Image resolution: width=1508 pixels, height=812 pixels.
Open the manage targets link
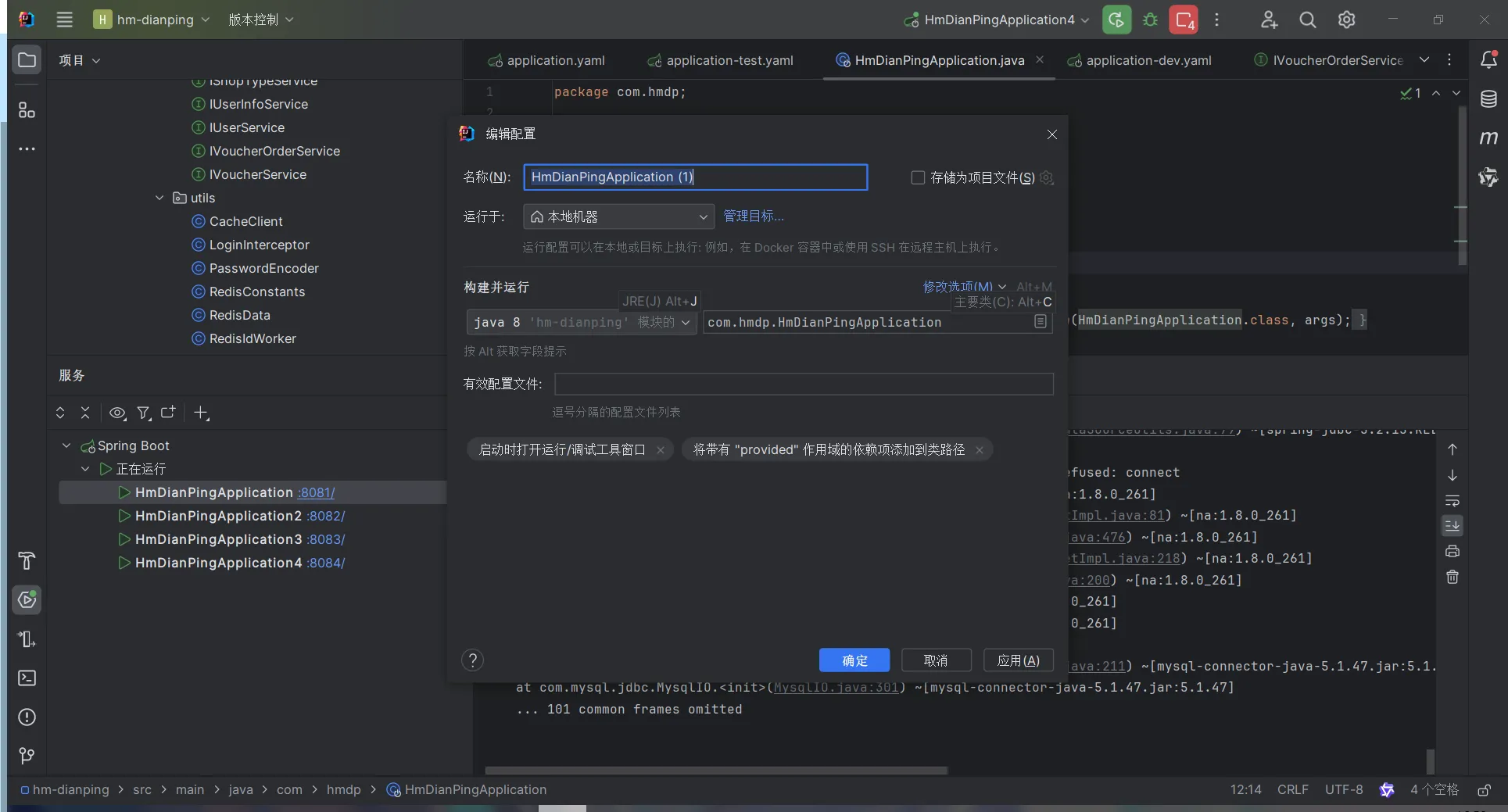pyautogui.click(x=754, y=216)
